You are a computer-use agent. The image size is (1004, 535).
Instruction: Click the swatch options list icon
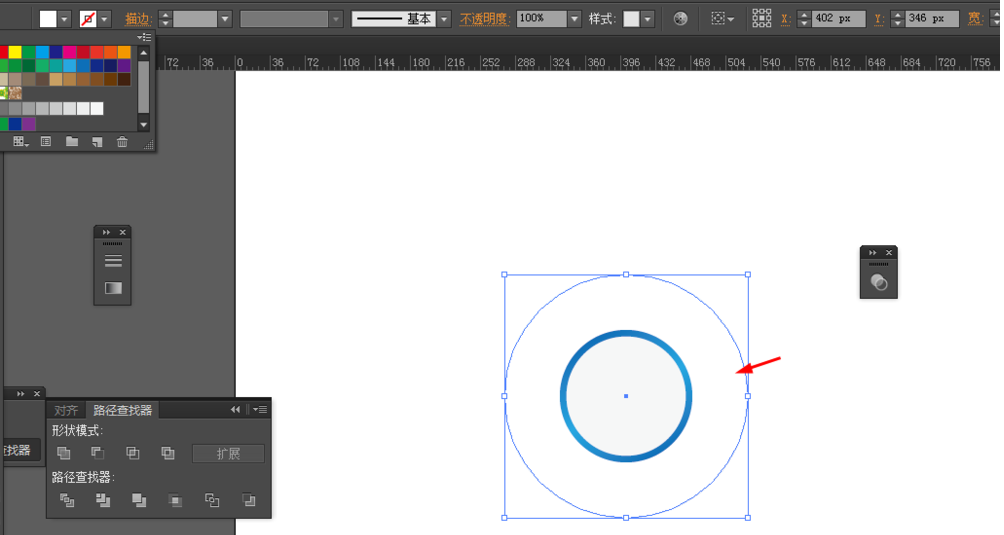pyautogui.click(x=46, y=141)
